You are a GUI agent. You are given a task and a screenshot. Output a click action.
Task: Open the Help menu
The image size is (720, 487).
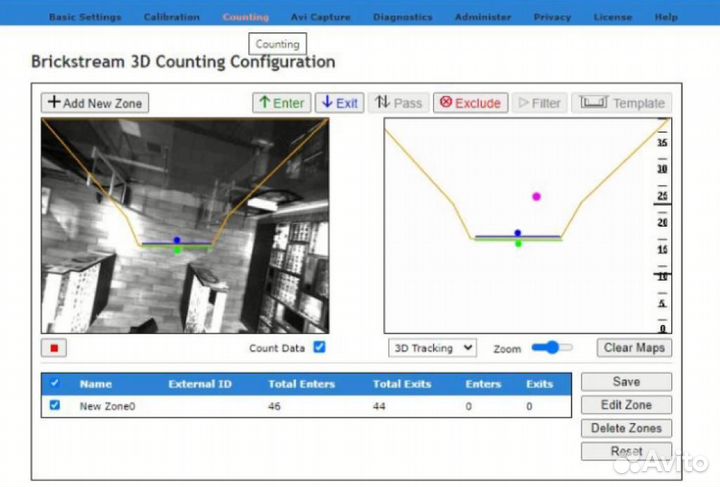(x=666, y=17)
